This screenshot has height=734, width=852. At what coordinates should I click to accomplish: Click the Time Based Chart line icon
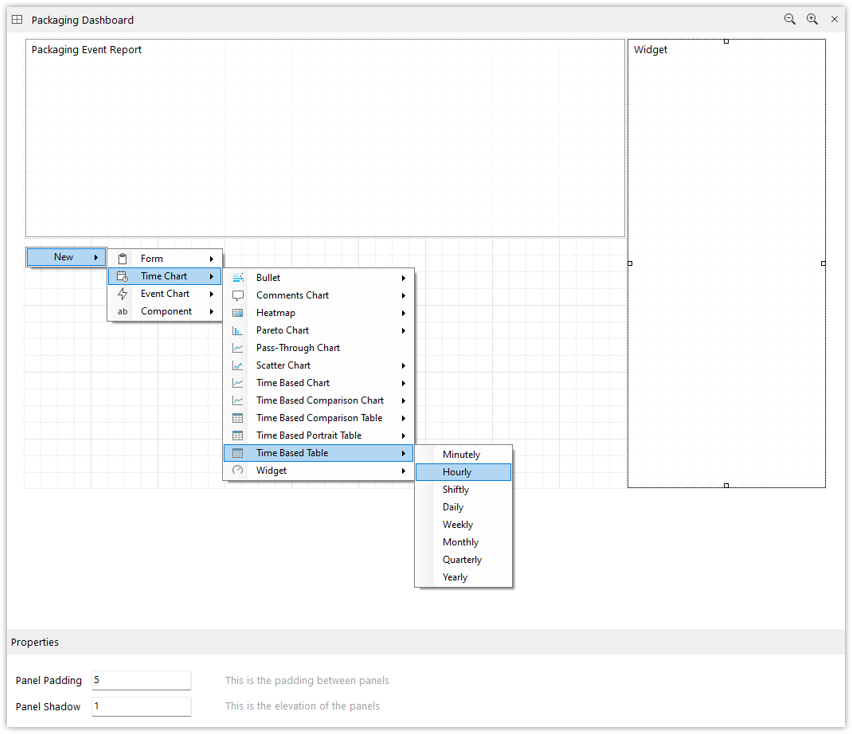pos(238,383)
